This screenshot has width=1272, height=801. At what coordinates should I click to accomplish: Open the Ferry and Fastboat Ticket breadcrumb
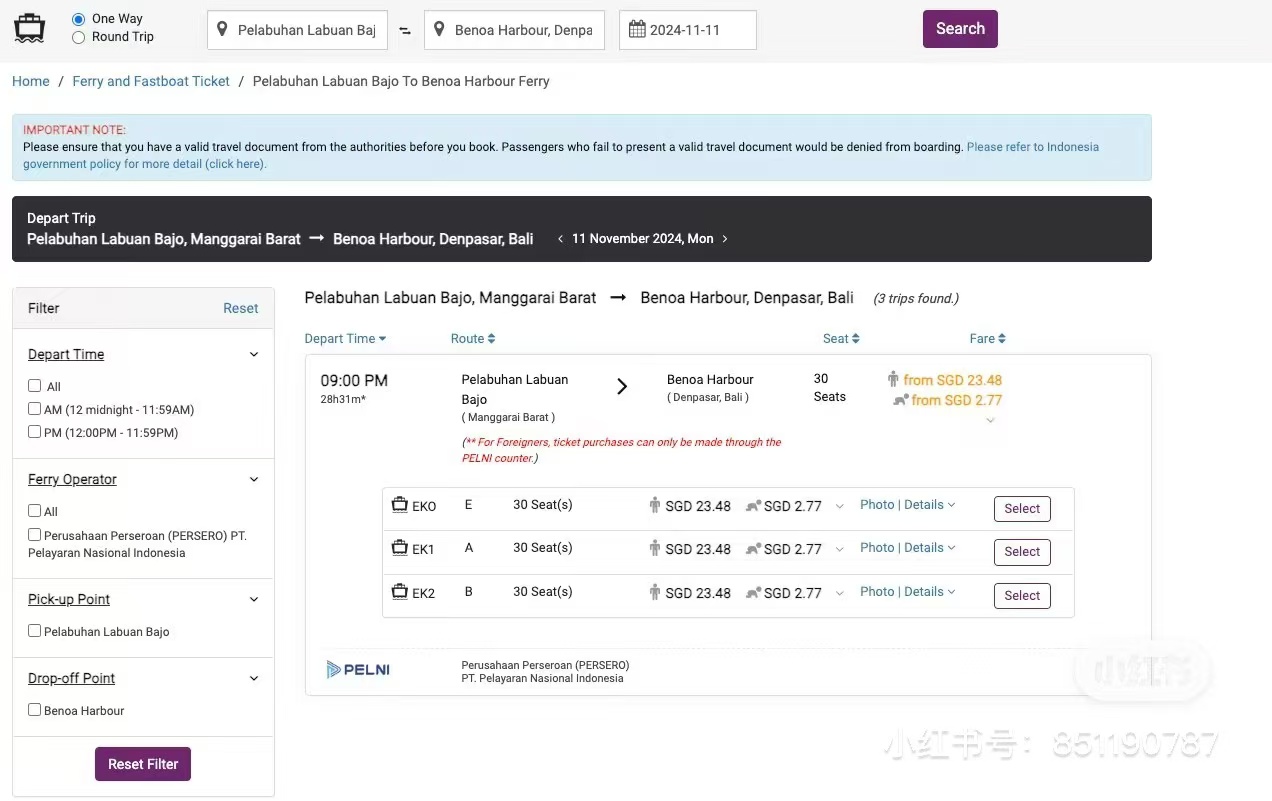point(151,81)
